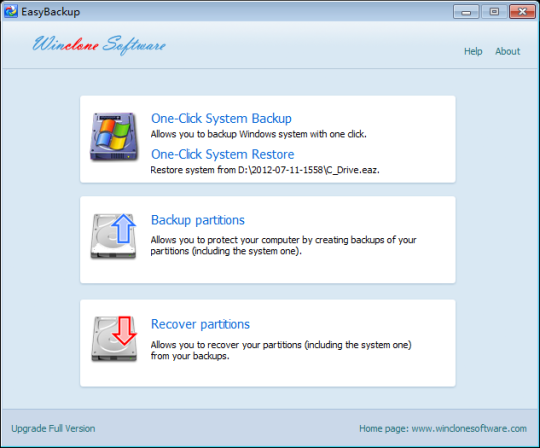Open the Backup partitions option

(x=198, y=220)
